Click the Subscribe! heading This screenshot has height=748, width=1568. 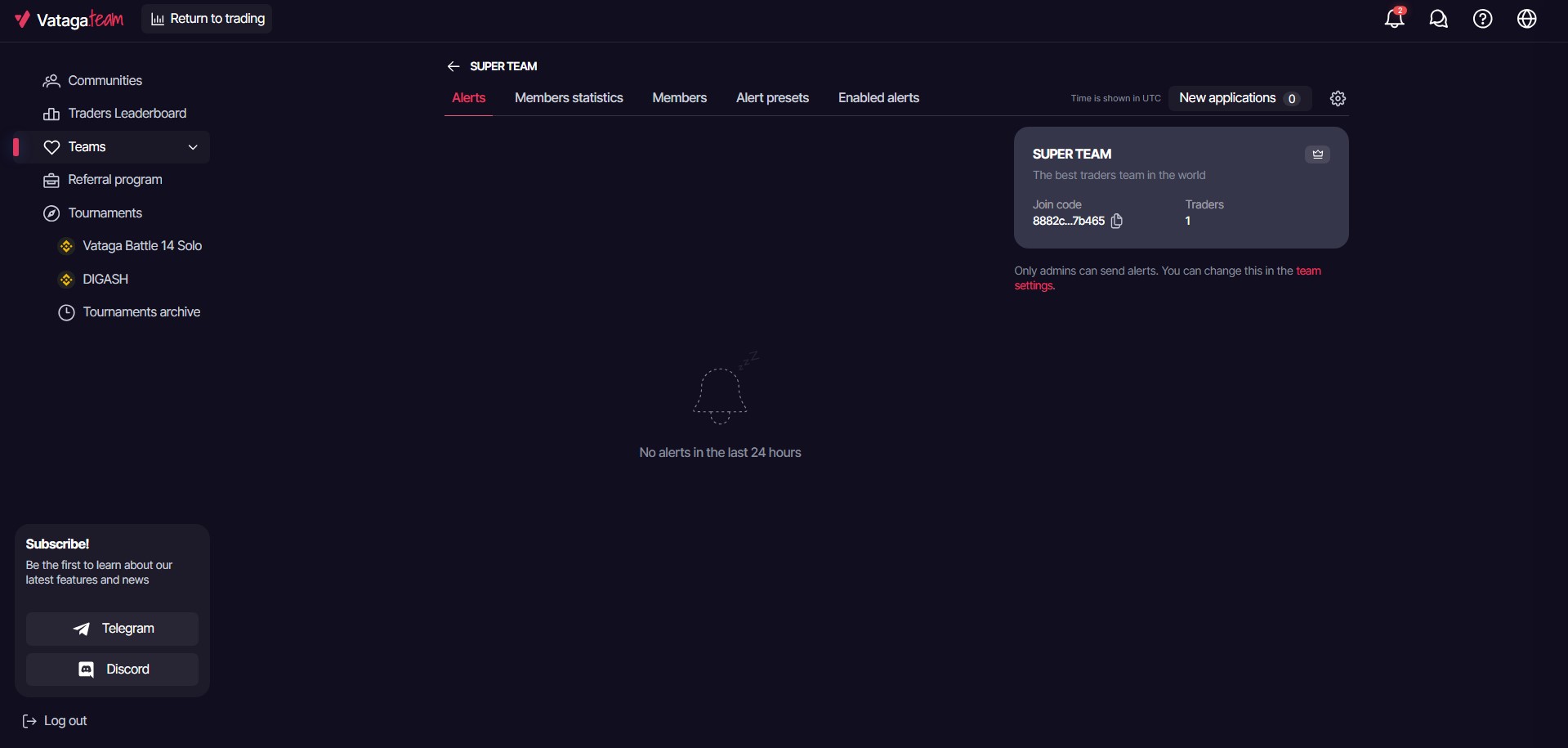(x=57, y=544)
